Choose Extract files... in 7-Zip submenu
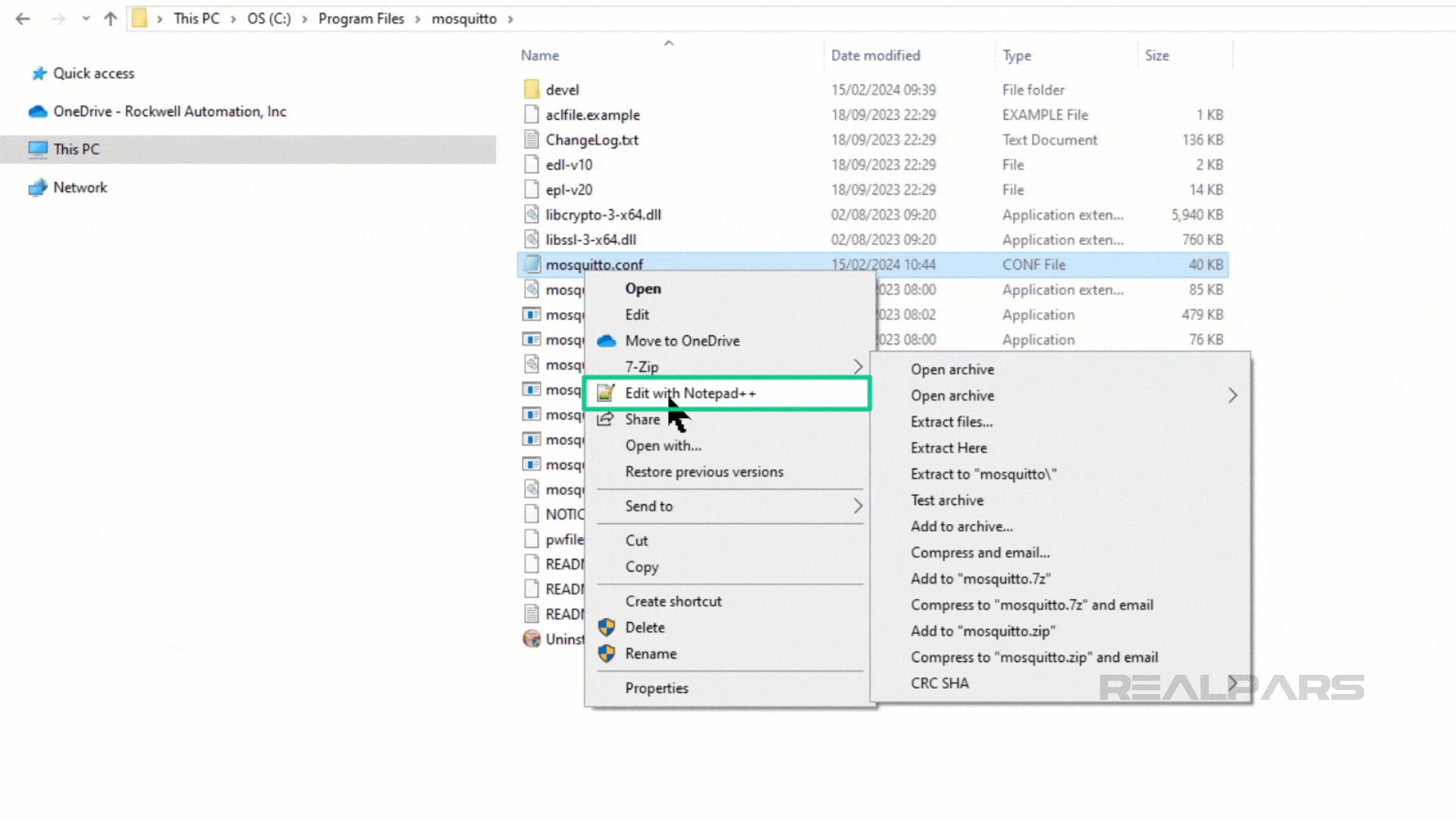The height and width of the screenshot is (819, 1456). 952,422
